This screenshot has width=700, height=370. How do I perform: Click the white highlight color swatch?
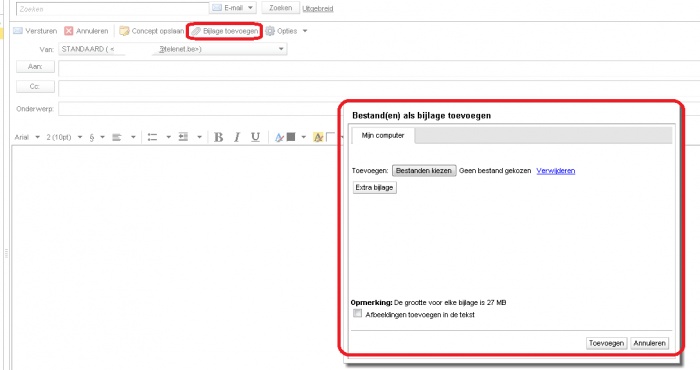(x=330, y=137)
